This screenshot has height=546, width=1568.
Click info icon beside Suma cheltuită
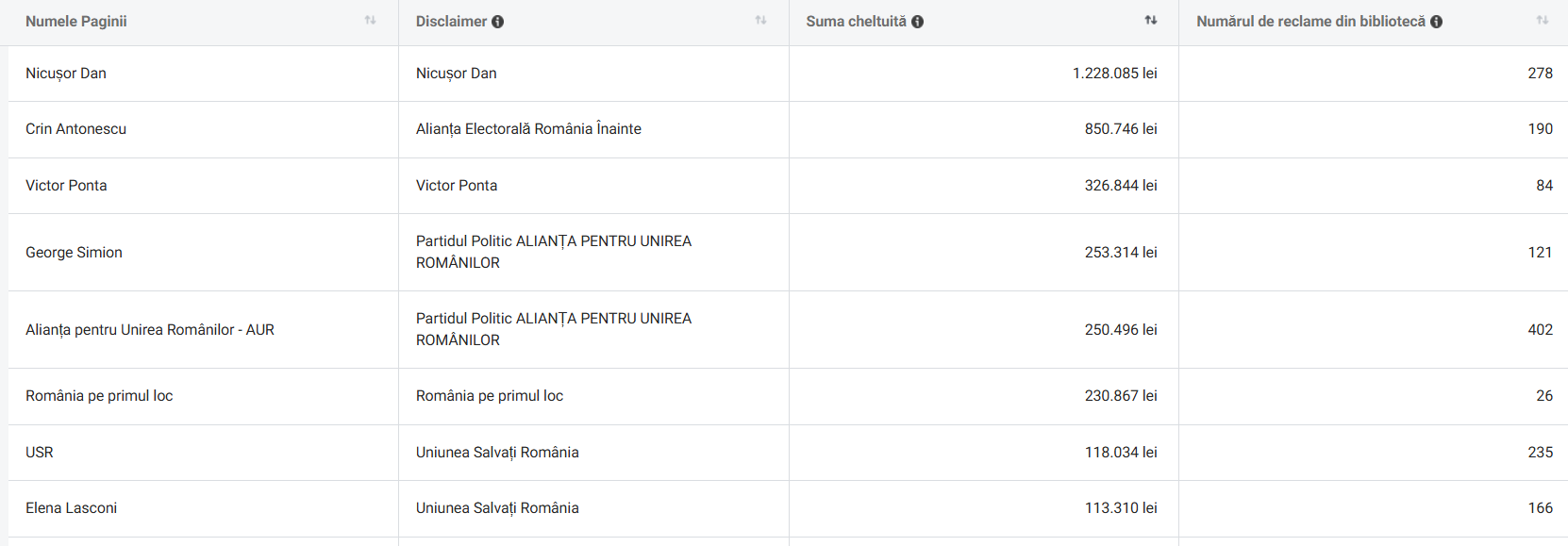pos(917,22)
